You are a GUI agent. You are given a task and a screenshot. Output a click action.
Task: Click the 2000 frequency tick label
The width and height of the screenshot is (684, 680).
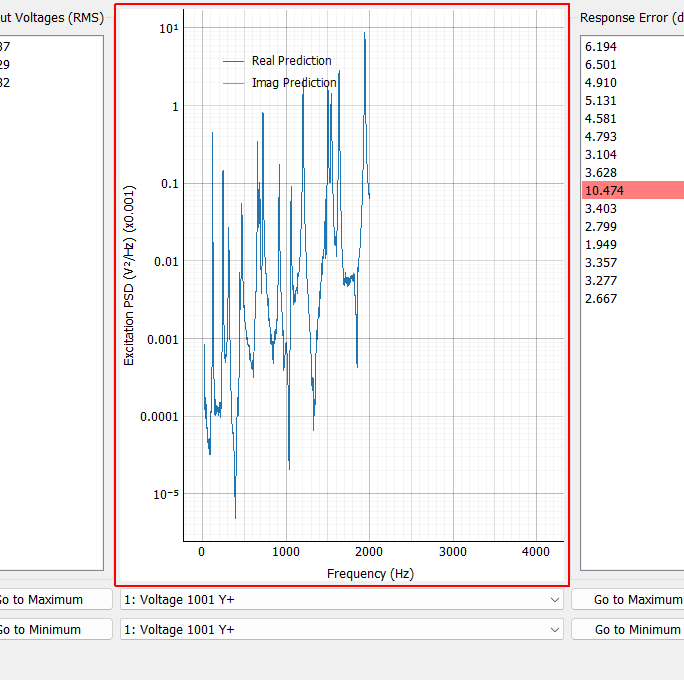point(369,552)
